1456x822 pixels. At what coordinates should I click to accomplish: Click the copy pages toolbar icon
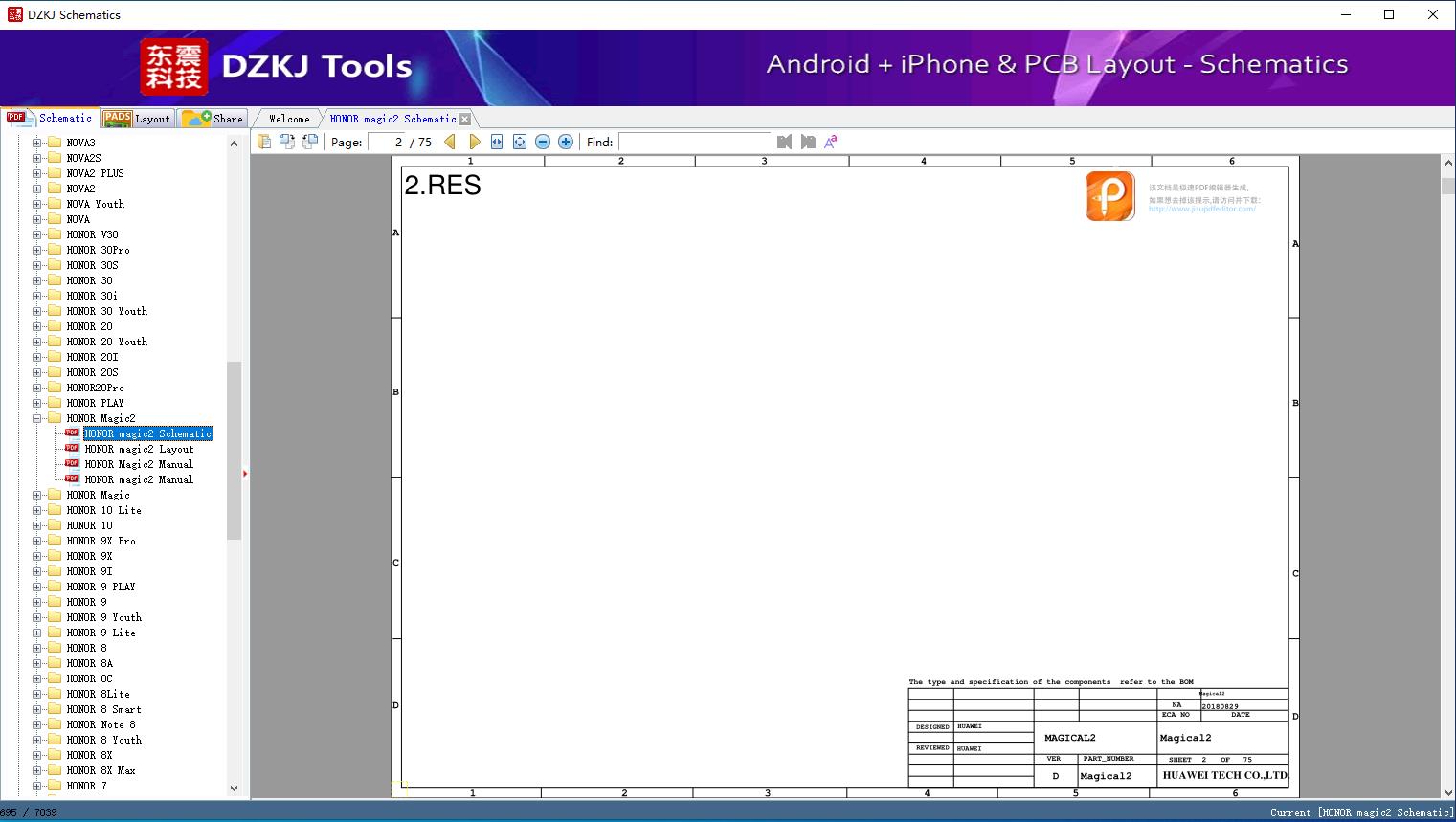(x=264, y=142)
